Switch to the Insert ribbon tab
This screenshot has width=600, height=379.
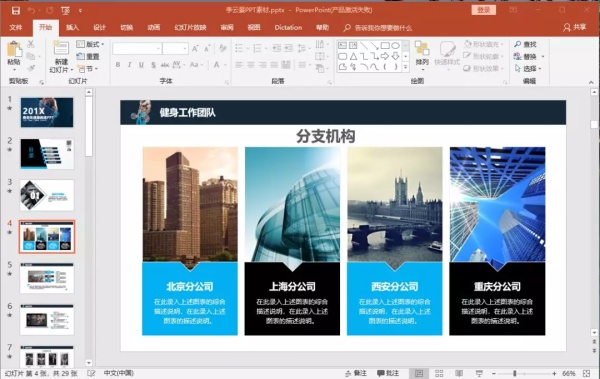click(72, 28)
